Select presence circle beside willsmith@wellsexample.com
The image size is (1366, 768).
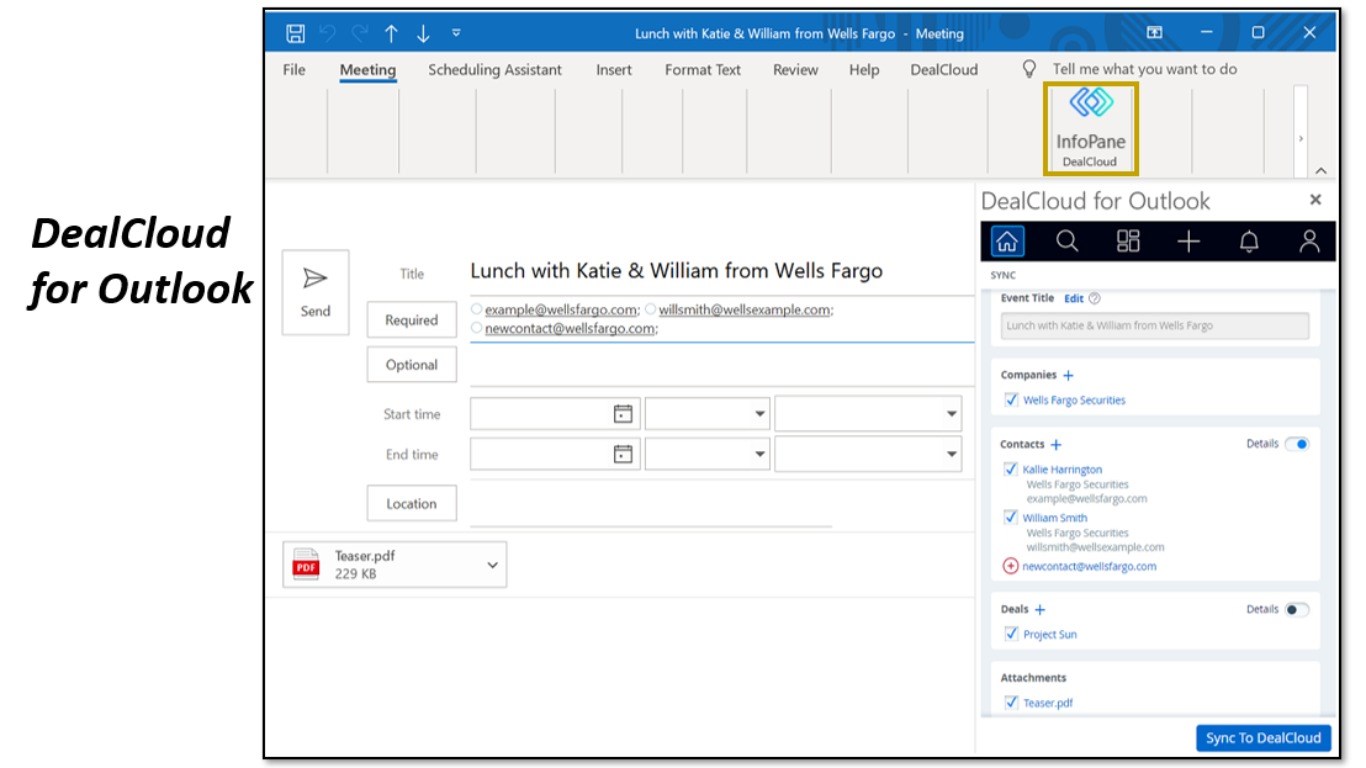coord(651,310)
